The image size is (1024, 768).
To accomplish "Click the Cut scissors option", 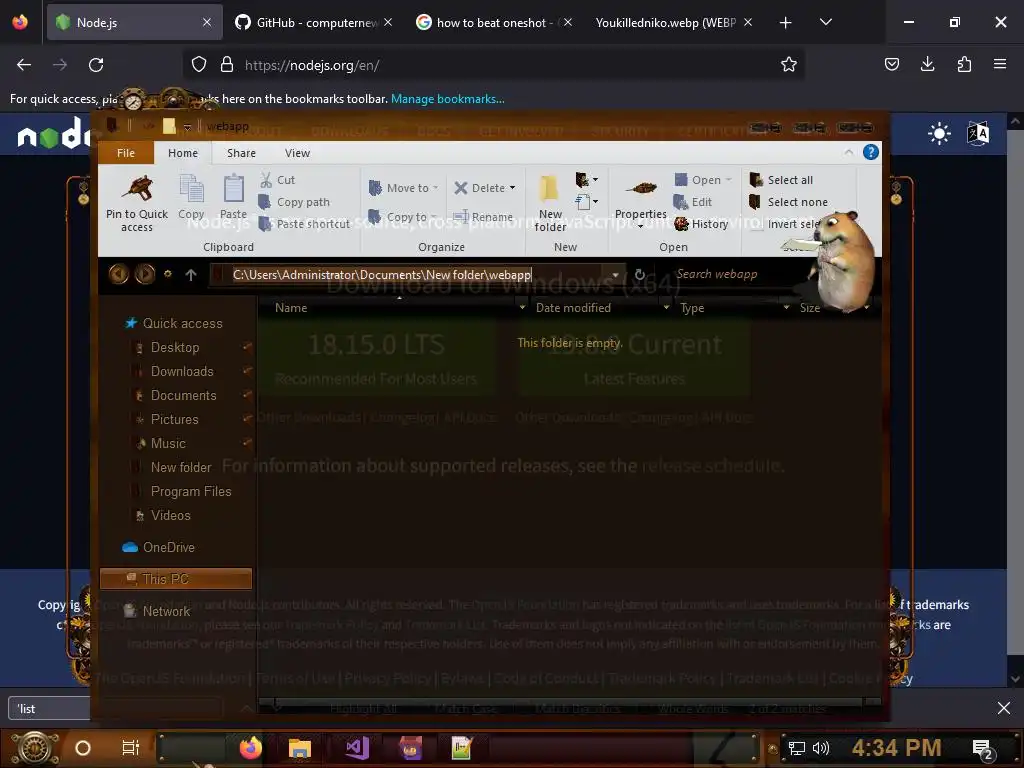I will [x=277, y=180].
